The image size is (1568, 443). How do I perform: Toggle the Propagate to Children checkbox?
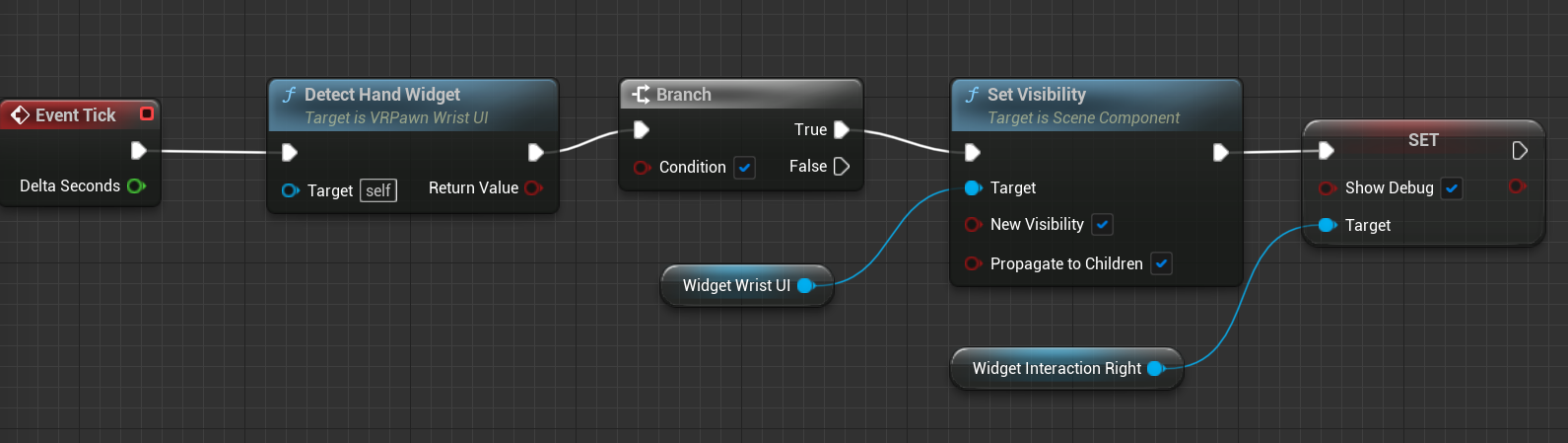pyautogui.click(x=1161, y=263)
